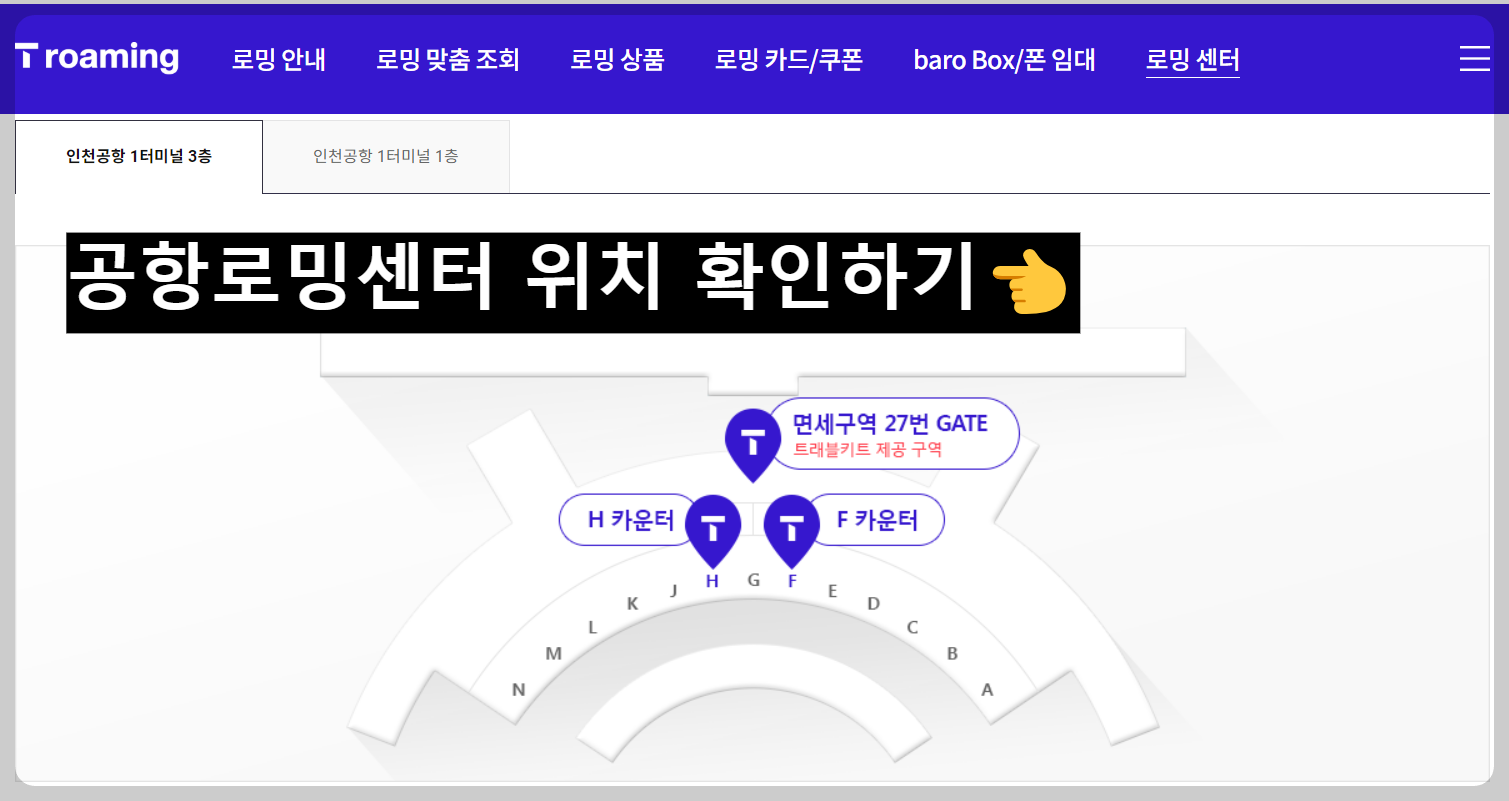Click counter letter L on map
The image size is (1509, 801).
point(592,628)
